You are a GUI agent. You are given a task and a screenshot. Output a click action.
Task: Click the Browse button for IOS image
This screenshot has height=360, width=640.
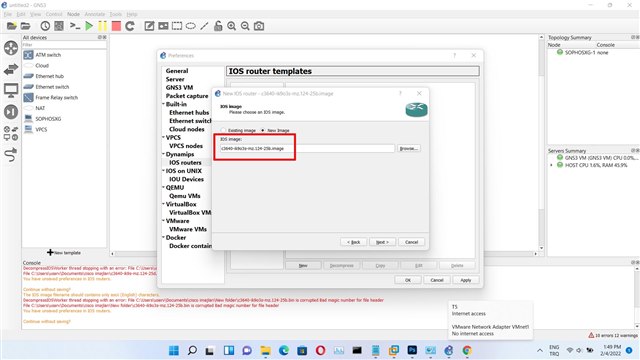click(409, 149)
